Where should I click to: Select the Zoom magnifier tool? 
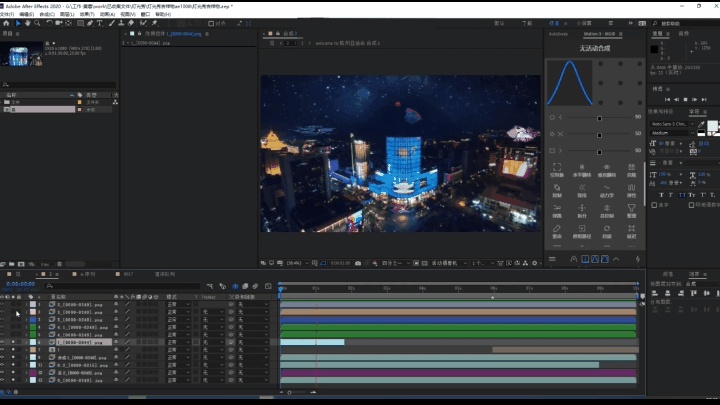coord(37,23)
